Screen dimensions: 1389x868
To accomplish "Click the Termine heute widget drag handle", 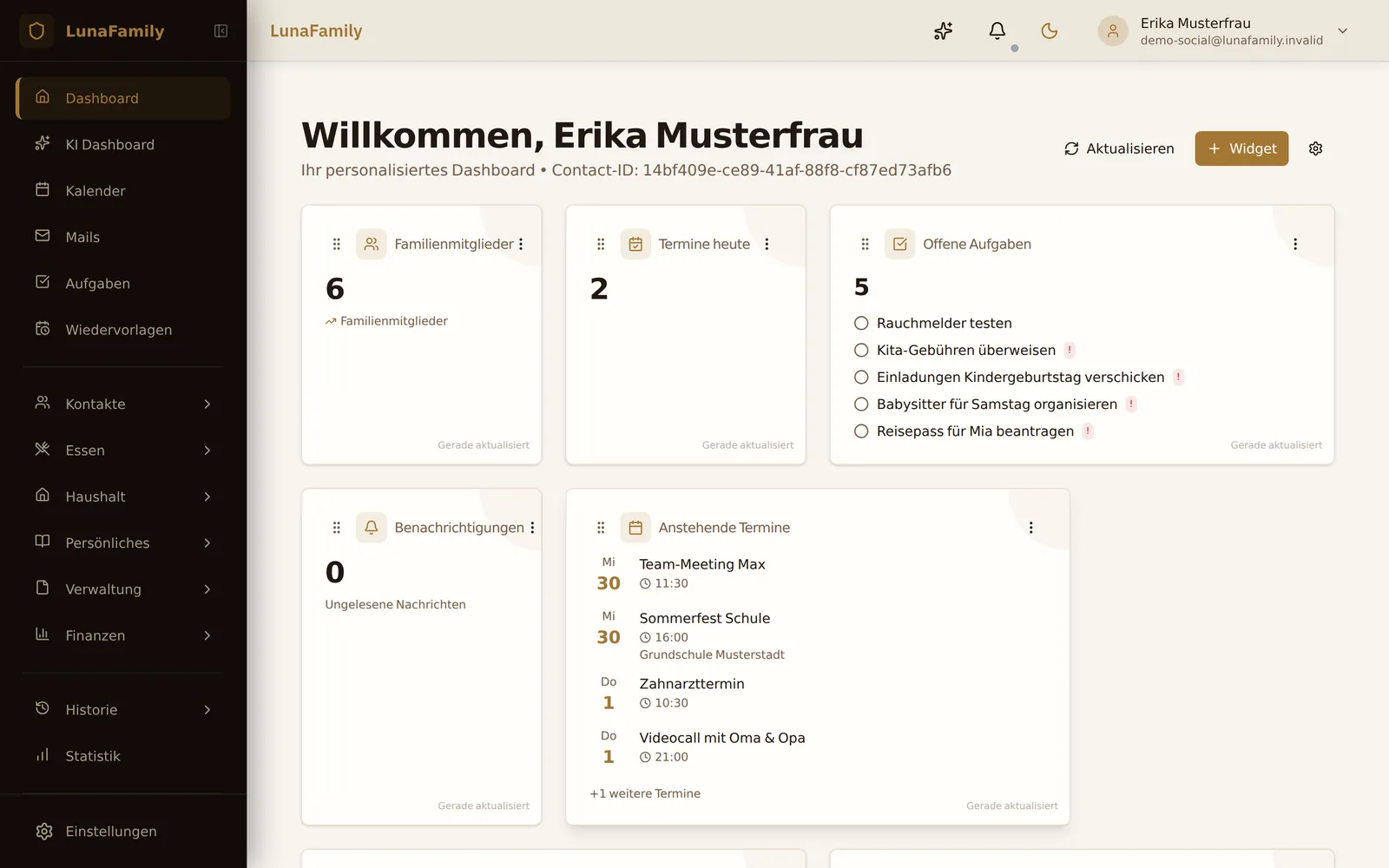I will click(601, 244).
